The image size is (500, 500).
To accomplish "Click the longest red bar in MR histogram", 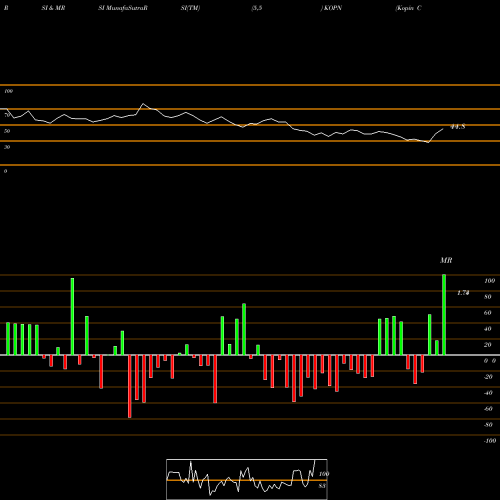I will point(130,386).
